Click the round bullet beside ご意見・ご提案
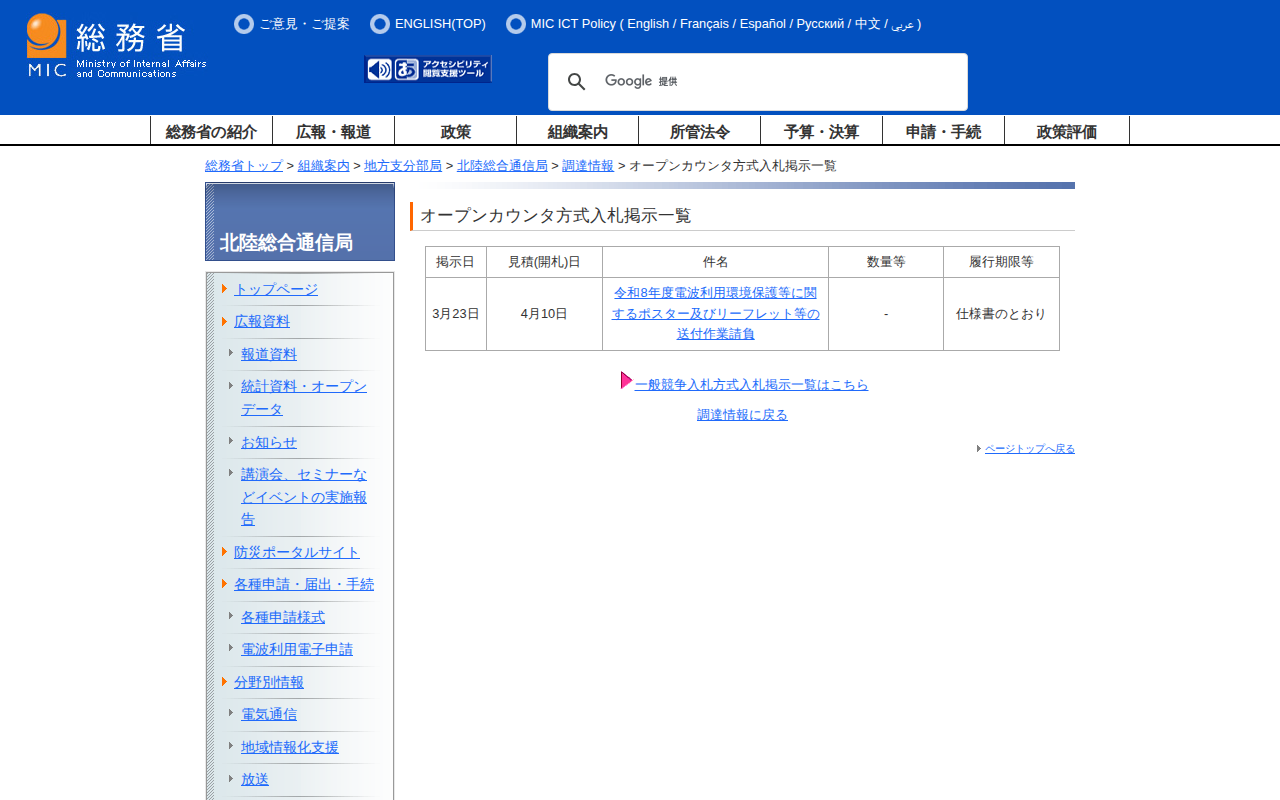The width and height of the screenshot is (1280, 800). click(x=244, y=24)
